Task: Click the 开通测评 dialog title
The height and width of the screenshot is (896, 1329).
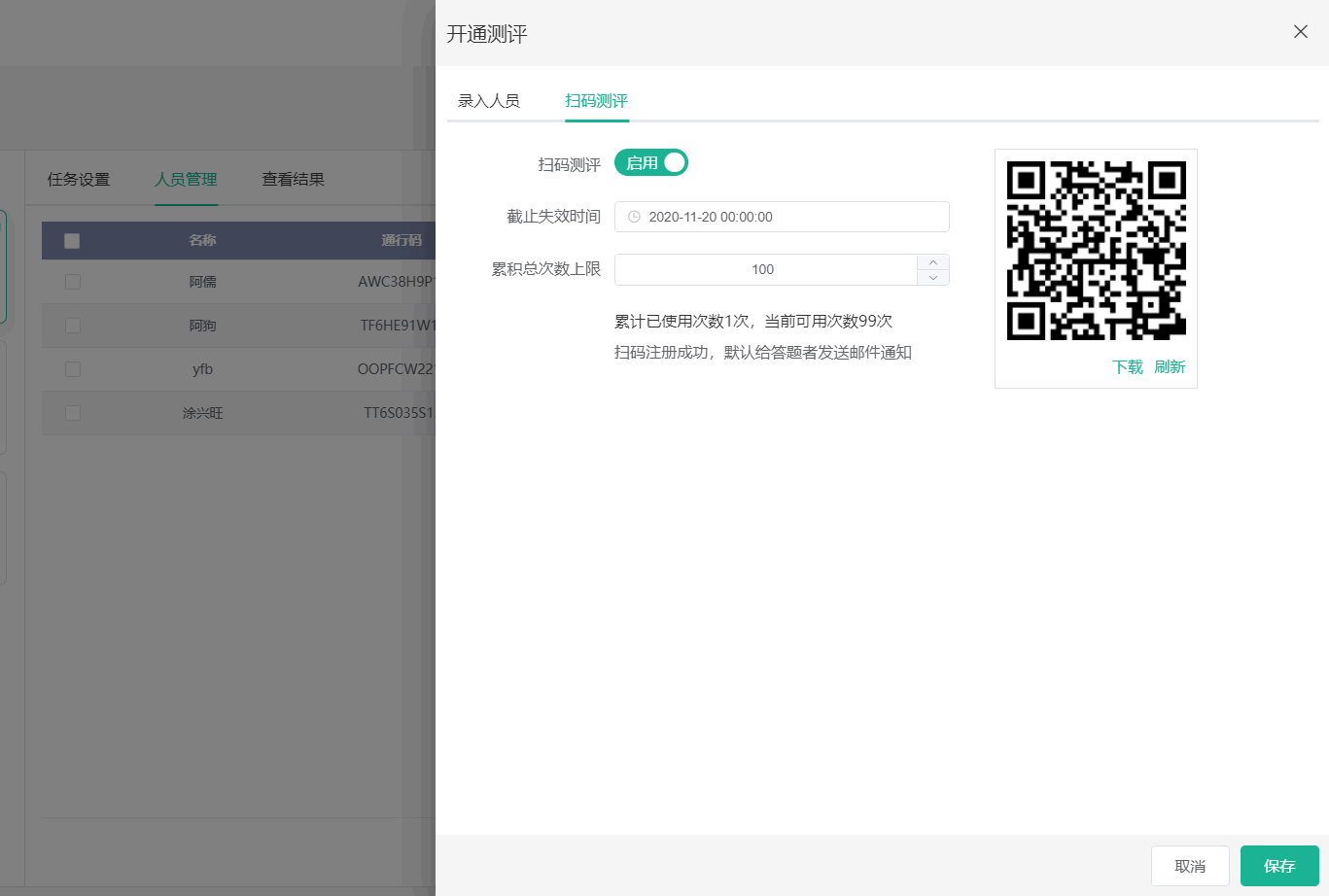Action: [x=487, y=34]
